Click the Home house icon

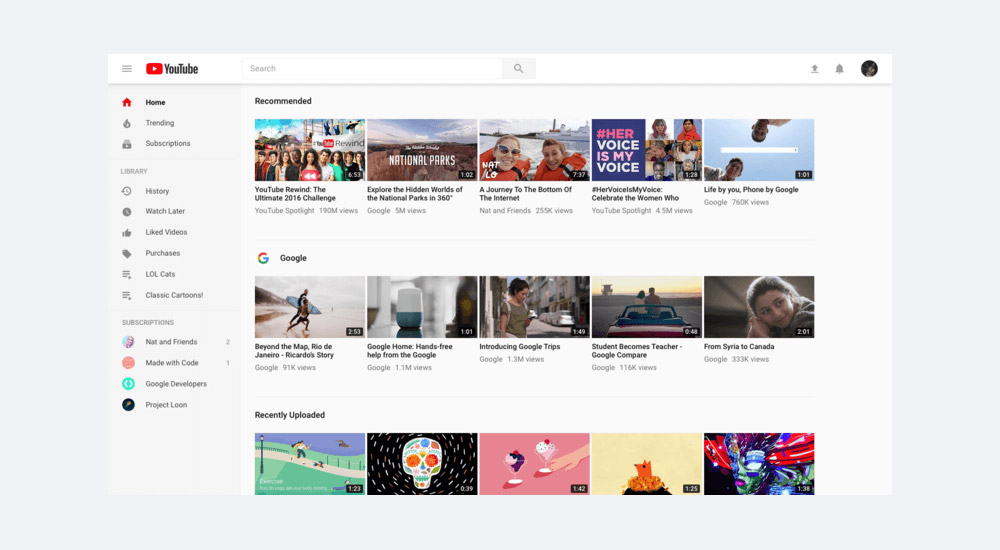tap(127, 102)
